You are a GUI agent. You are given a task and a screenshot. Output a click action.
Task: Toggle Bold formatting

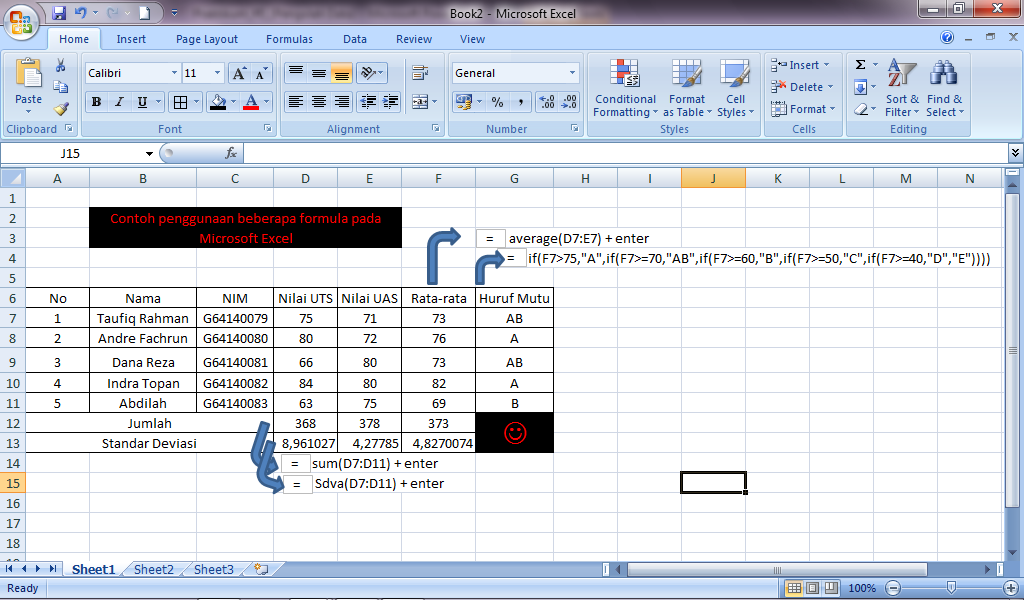[x=97, y=102]
